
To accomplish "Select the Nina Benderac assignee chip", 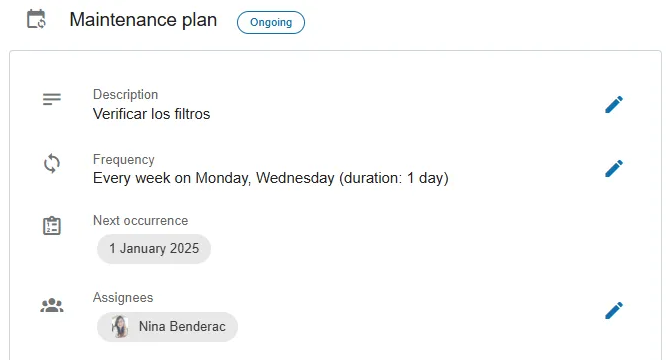I will click(x=167, y=327).
